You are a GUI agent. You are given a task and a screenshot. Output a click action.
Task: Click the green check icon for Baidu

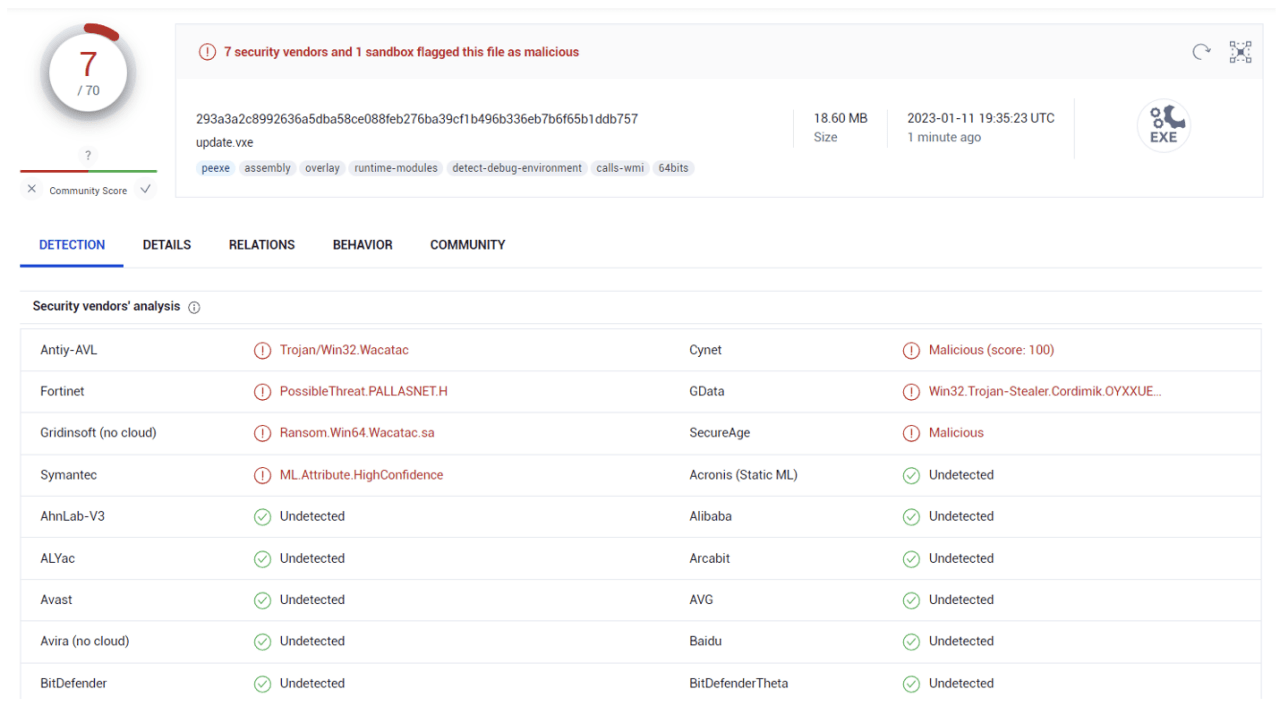pos(911,642)
